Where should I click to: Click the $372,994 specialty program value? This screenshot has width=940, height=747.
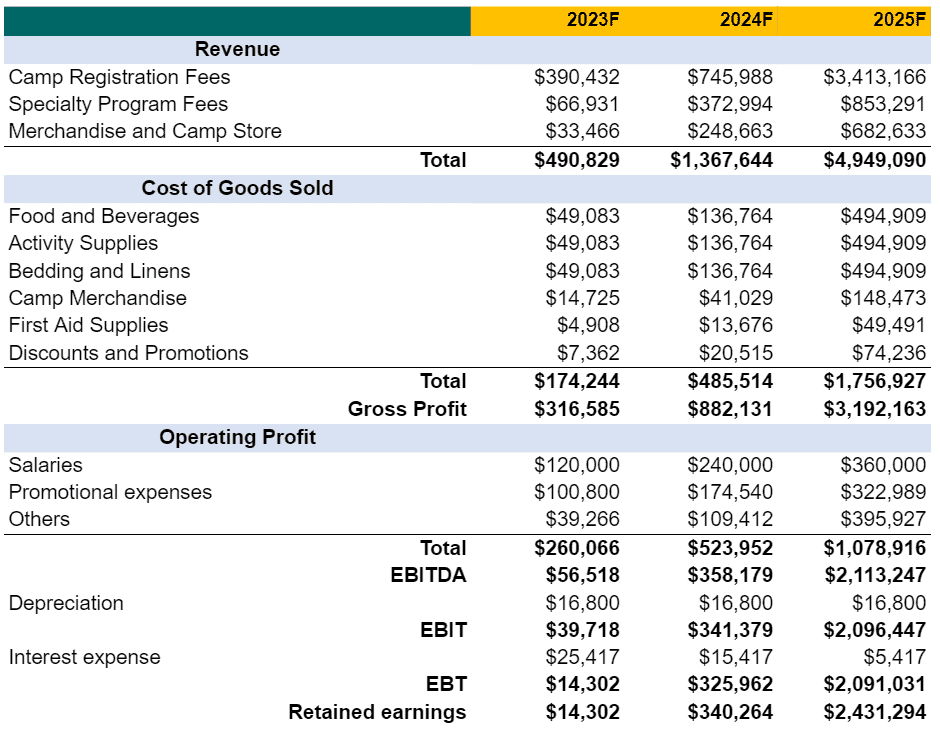click(730, 104)
